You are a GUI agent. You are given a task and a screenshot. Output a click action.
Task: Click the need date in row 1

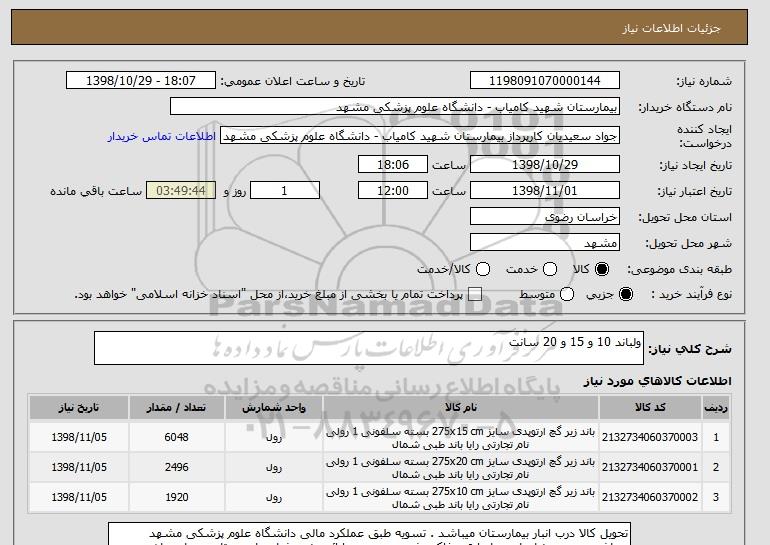(x=79, y=437)
